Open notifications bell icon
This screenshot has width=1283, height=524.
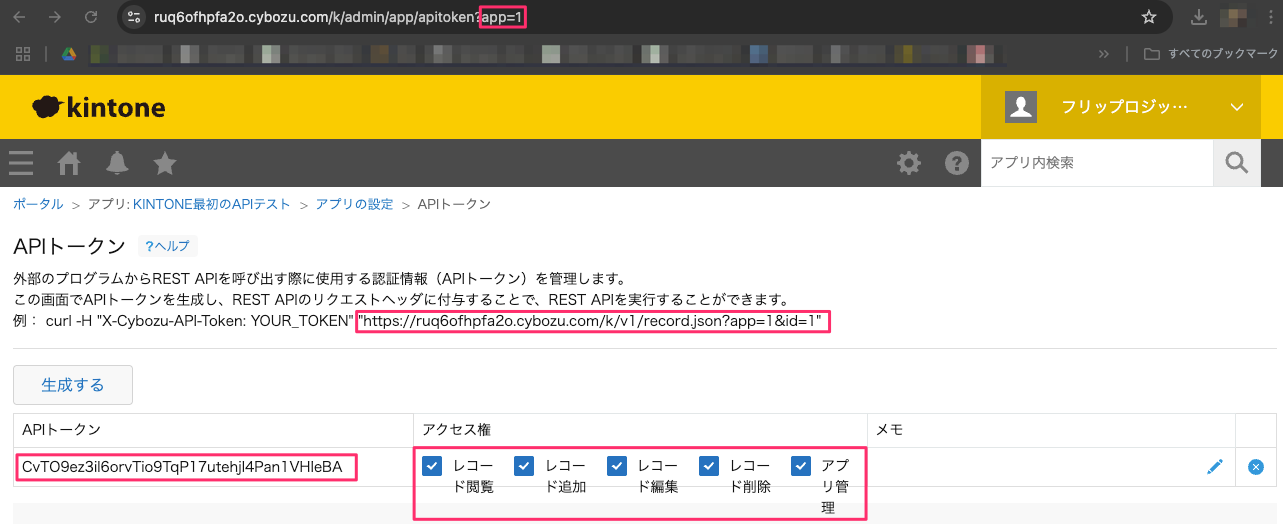click(117, 163)
